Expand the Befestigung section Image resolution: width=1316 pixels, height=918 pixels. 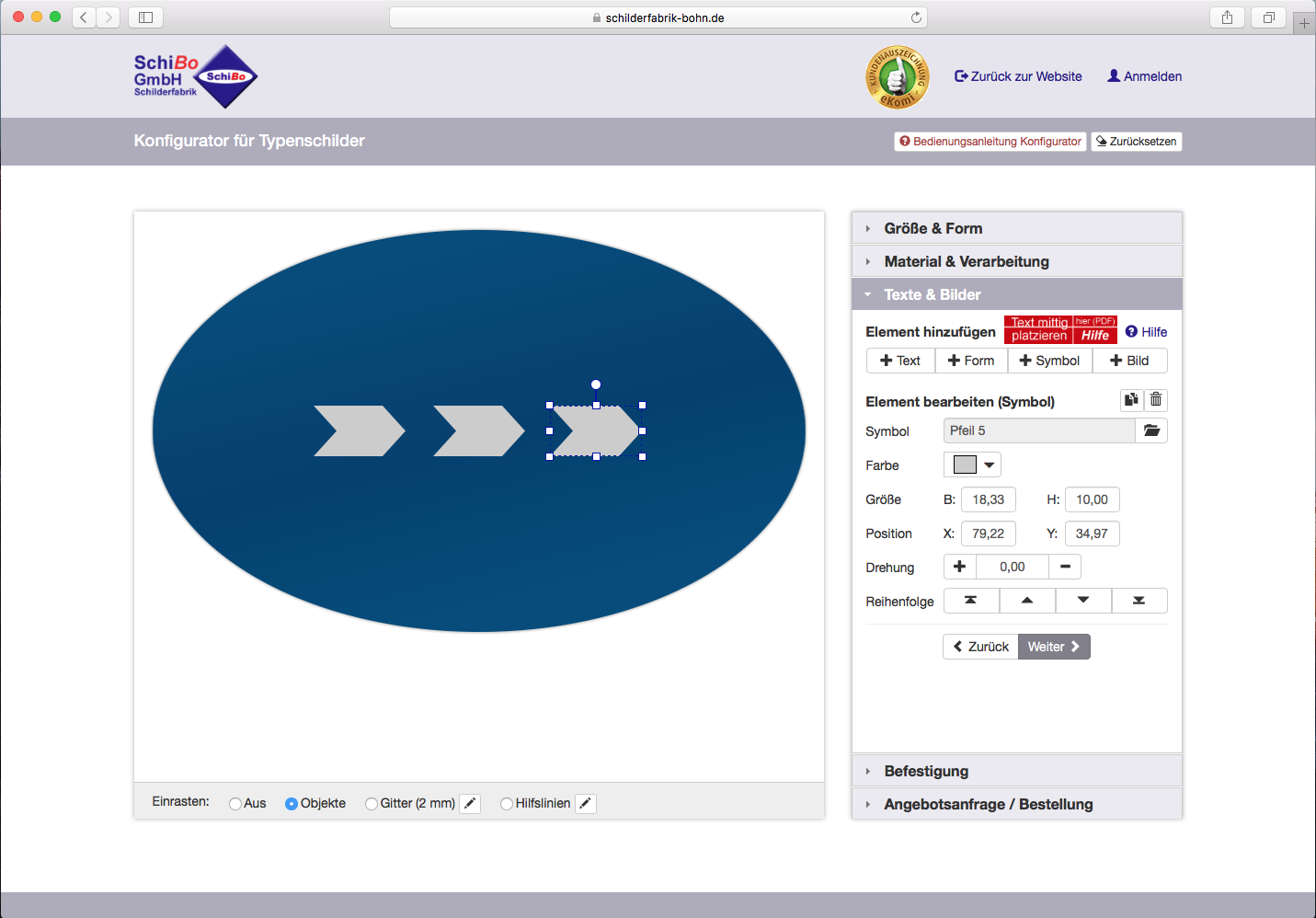pyautogui.click(x=926, y=771)
